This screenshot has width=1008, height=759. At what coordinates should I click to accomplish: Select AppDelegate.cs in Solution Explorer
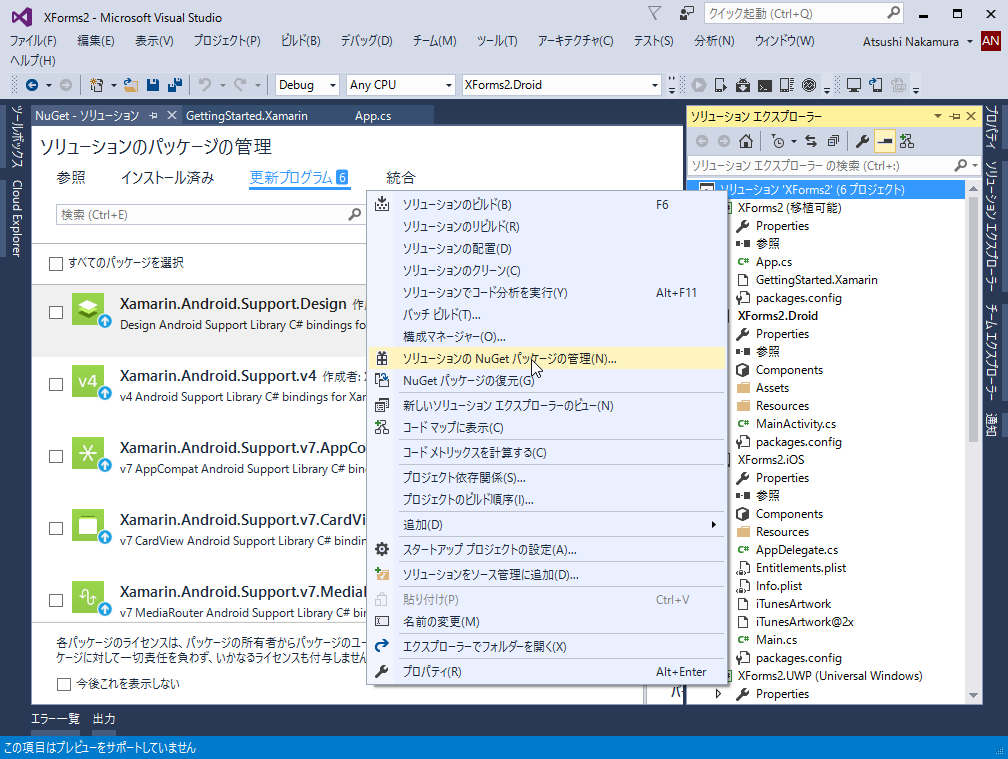coord(796,550)
